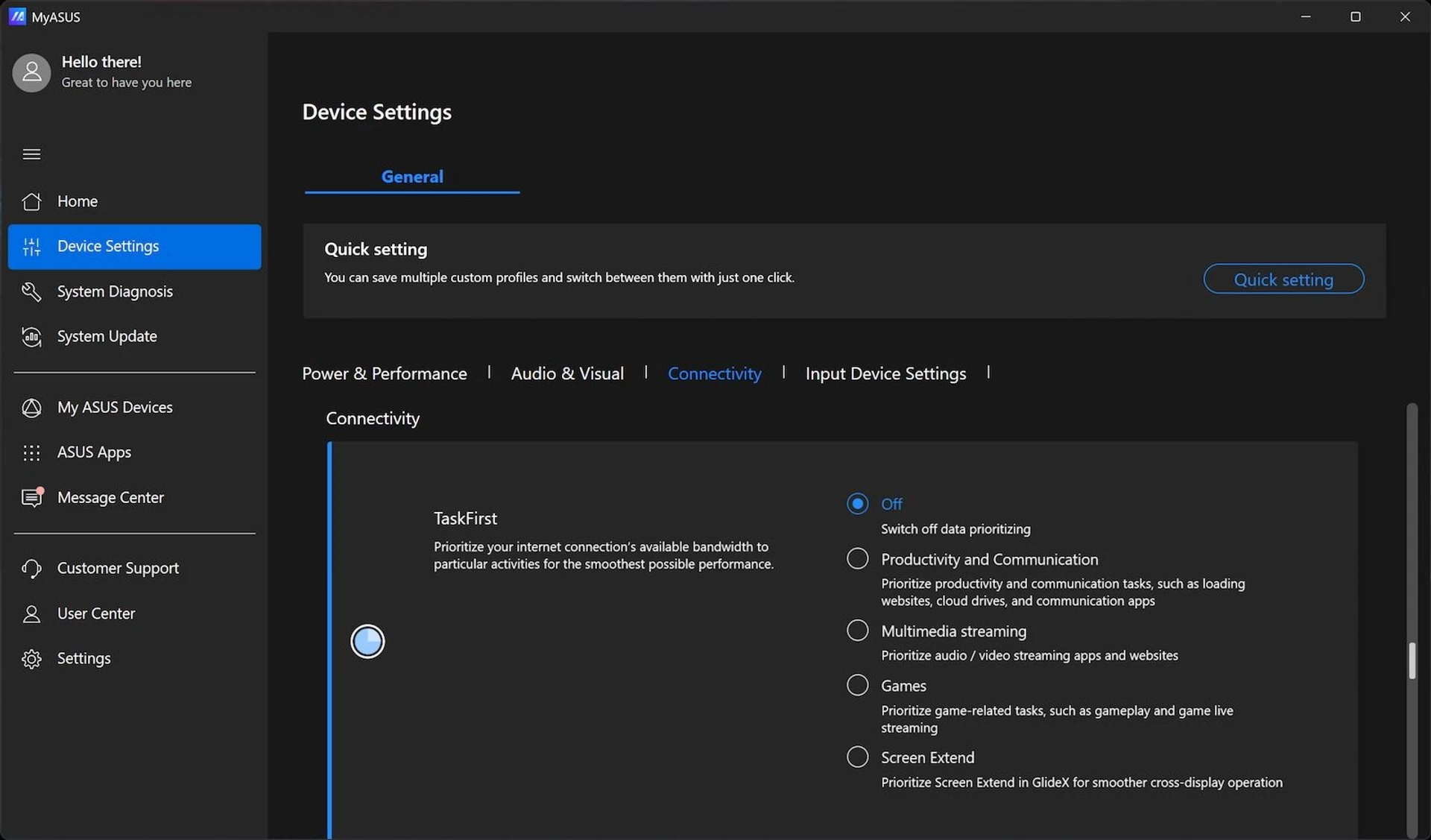Select Productivity and Communication radio button
The image size is (1431, 840).
tap(858, 558)
